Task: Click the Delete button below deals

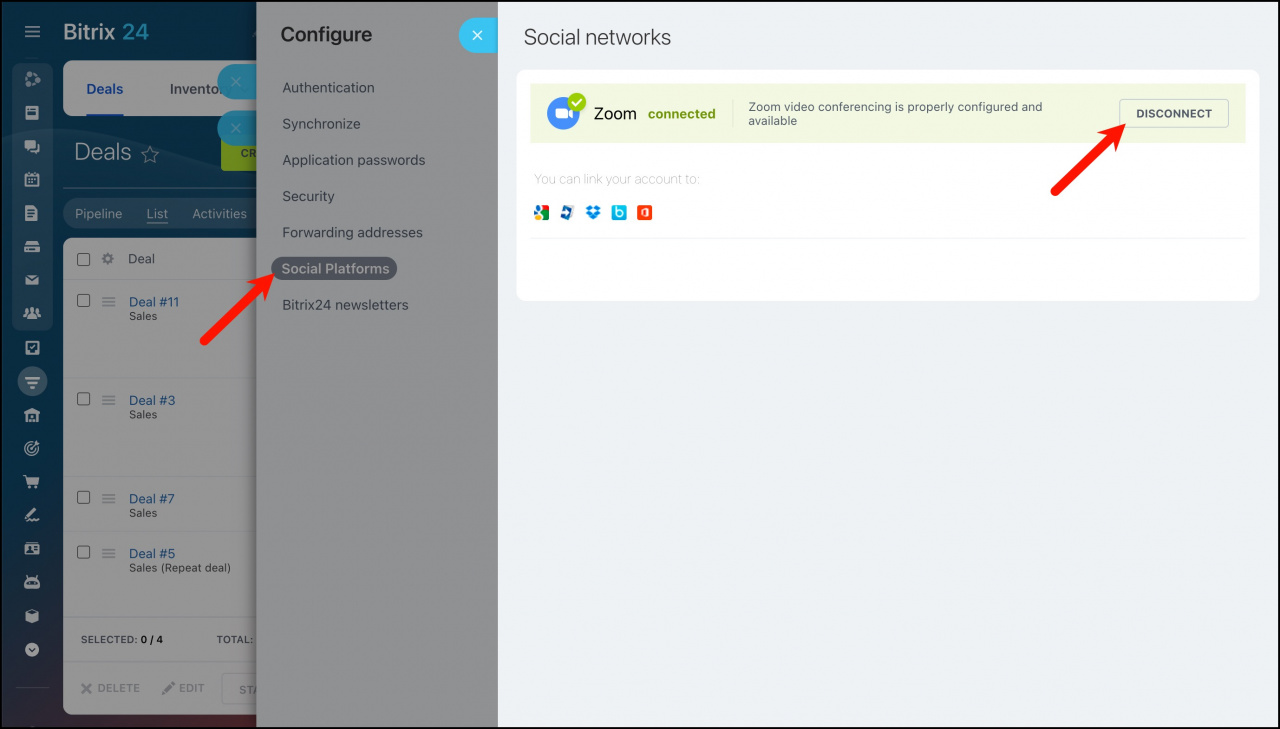Action: coord(110,688)
